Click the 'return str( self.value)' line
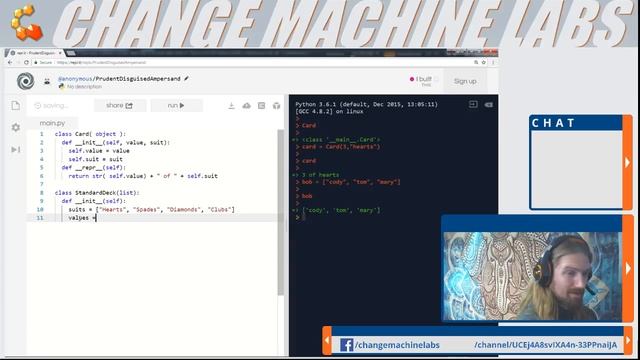Image resolution: width=640 pixels, height=360 pixels. [143, 176]
